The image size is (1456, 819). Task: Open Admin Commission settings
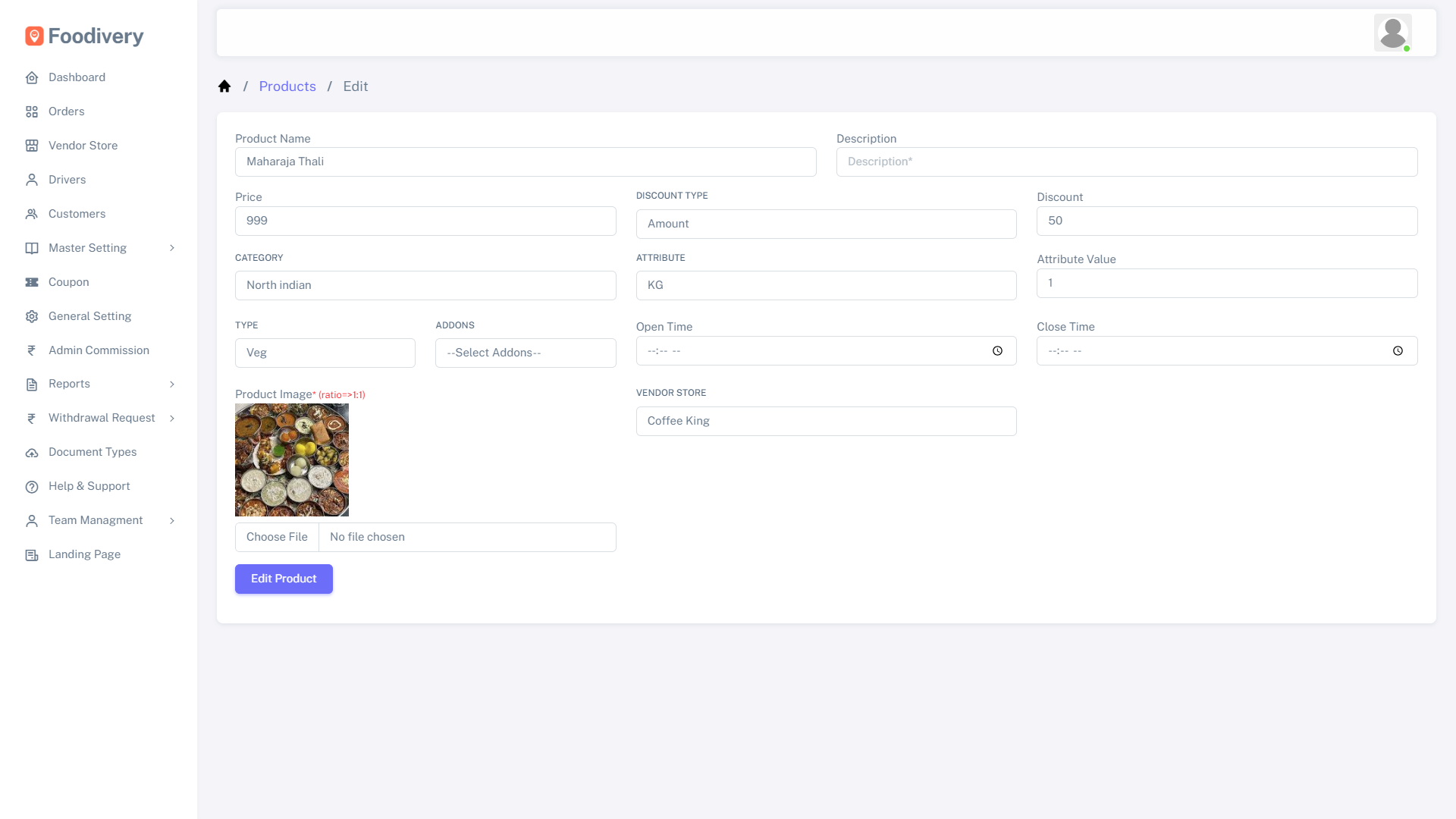pyautogui.click(x=99, y=350)
